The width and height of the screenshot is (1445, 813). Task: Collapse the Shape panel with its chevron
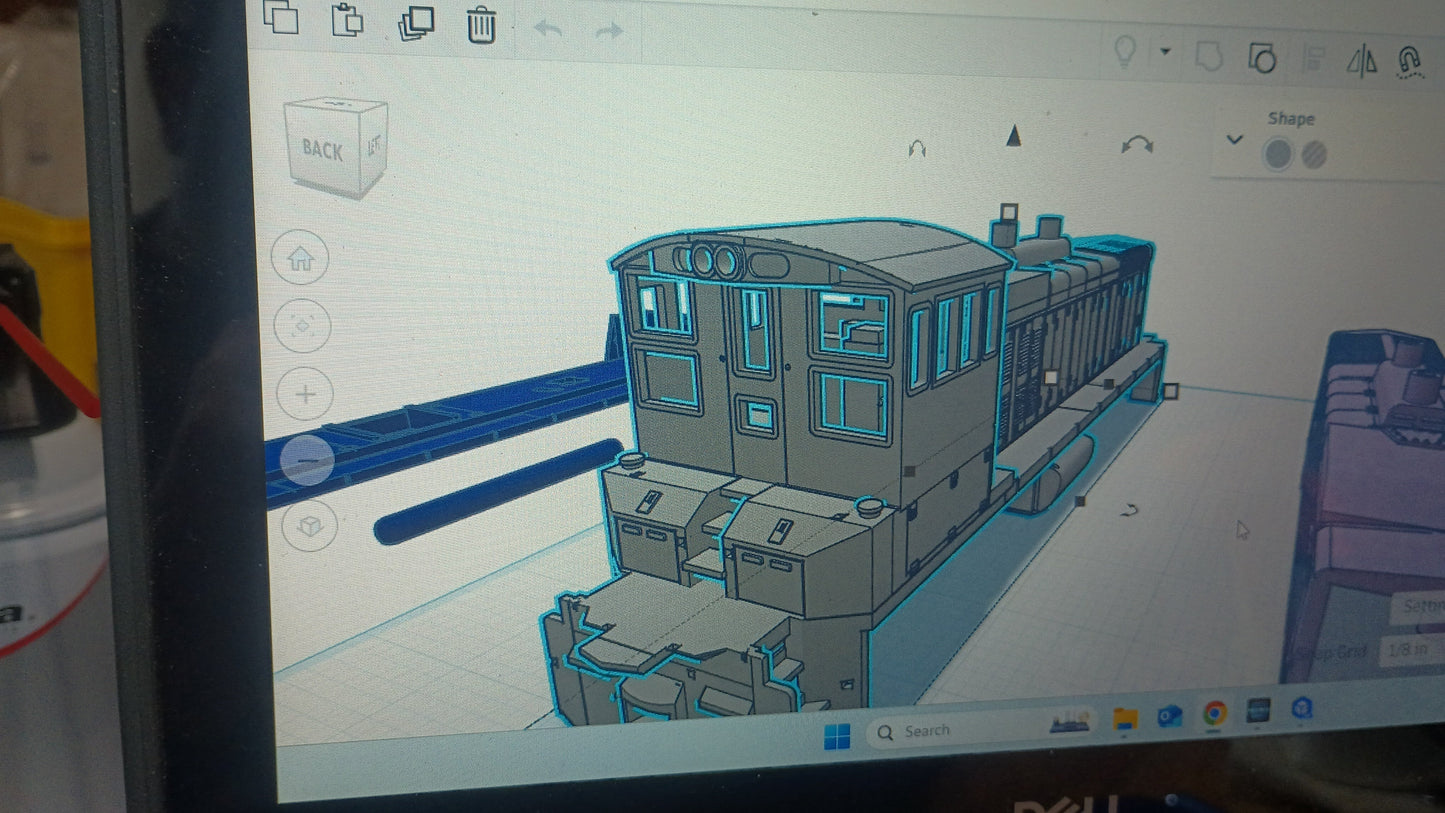(1234, 140)
